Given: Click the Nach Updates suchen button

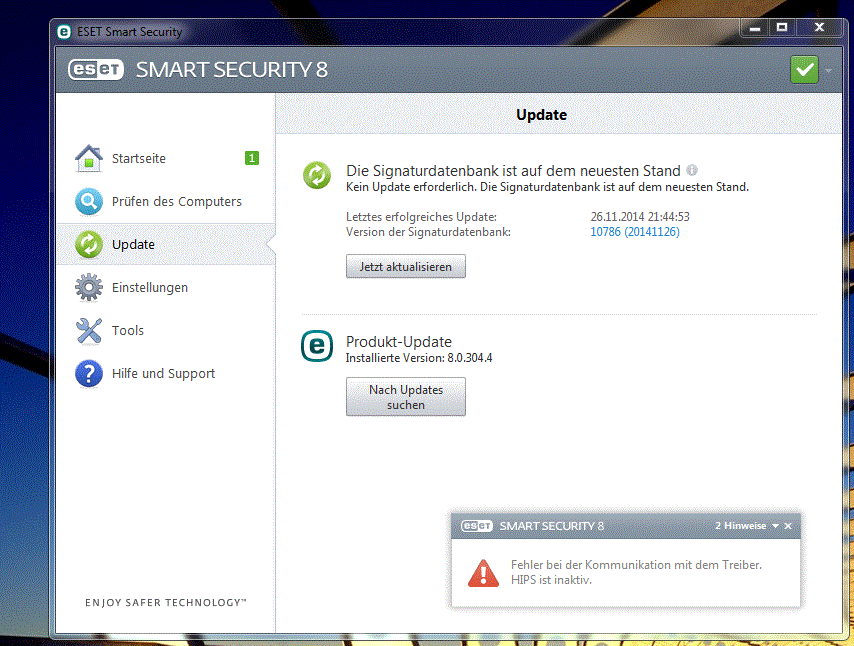Looking at the screenshot, I should (405, 397).
